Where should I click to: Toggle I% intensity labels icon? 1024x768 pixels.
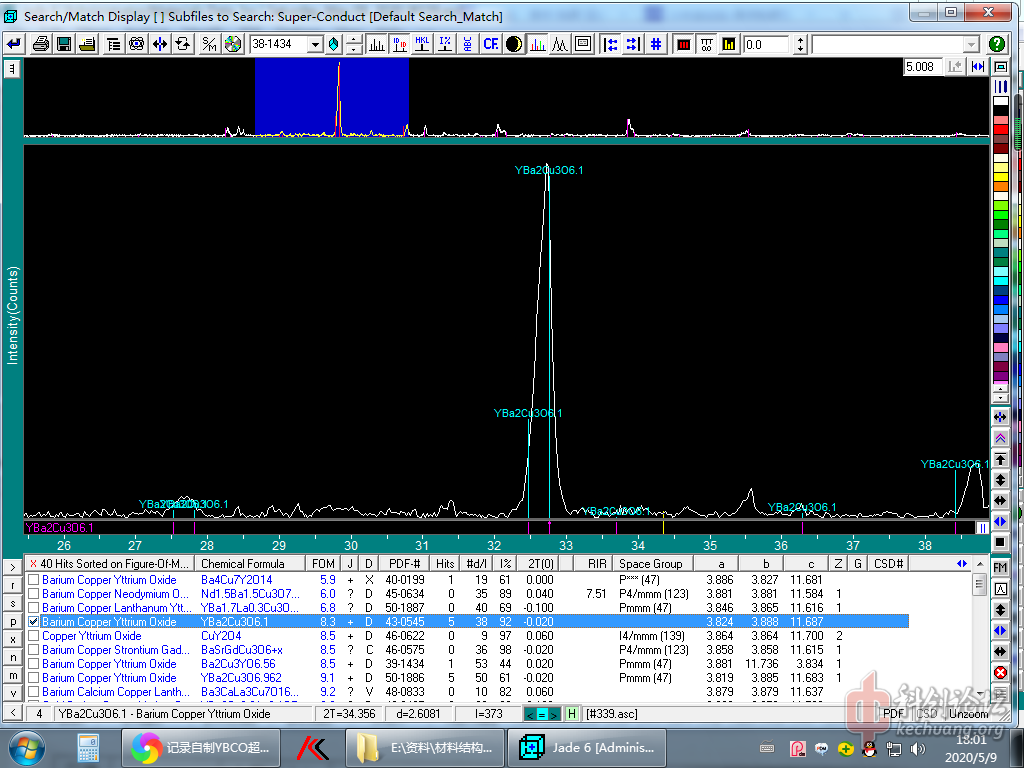(445, 44)
